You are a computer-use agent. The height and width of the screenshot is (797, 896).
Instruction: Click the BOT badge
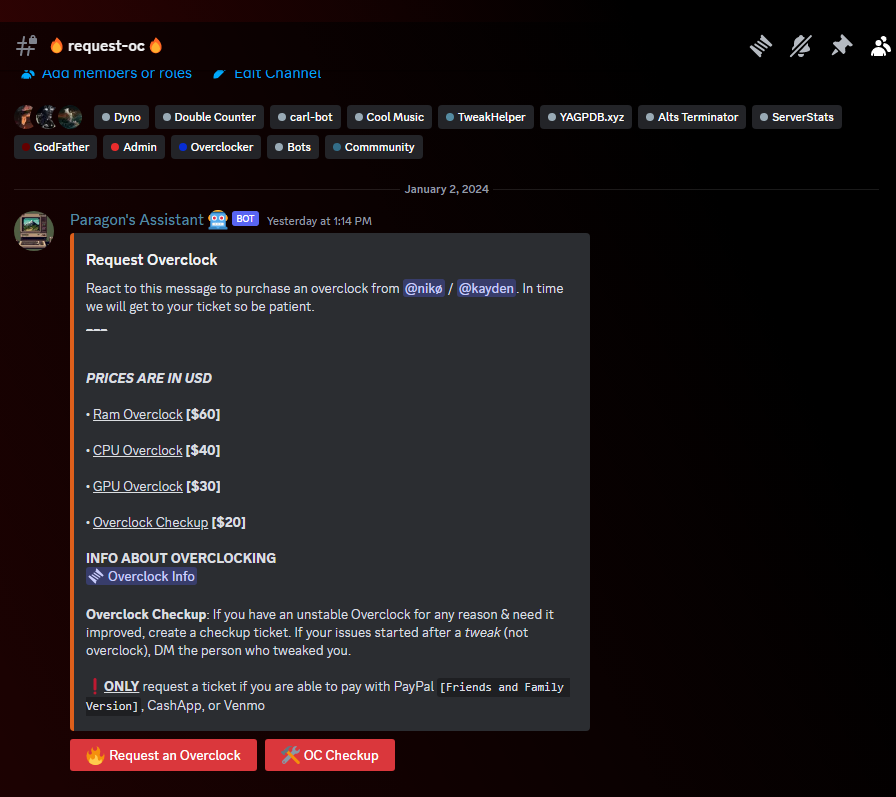[x=245, y=219]
